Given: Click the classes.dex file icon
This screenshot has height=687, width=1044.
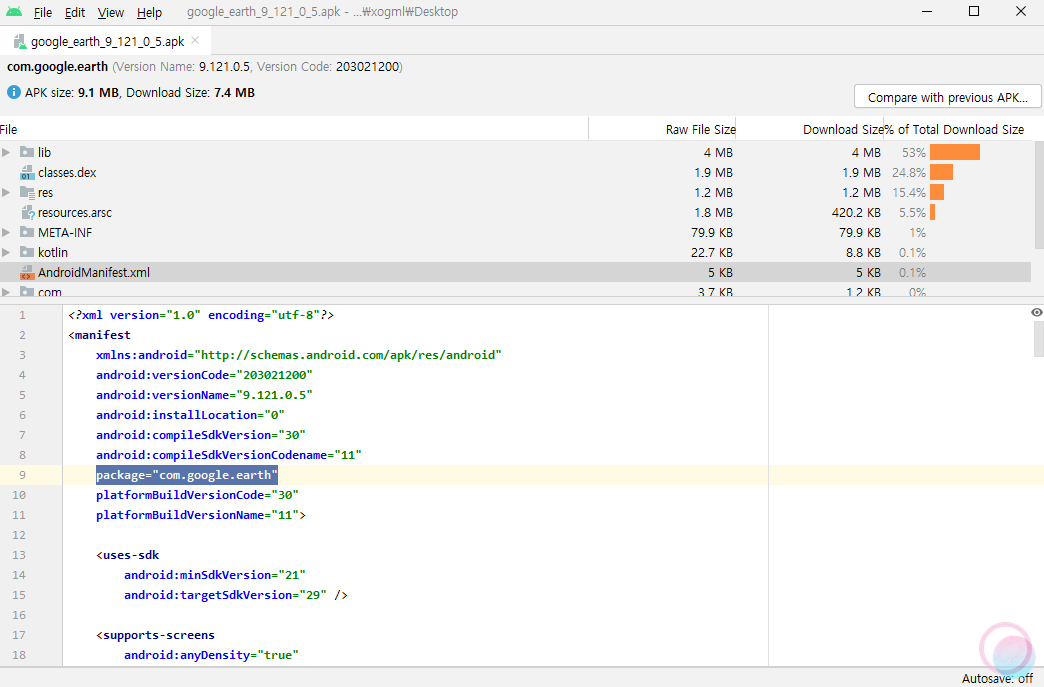Looking at the screenshot, I should [27, 172].
